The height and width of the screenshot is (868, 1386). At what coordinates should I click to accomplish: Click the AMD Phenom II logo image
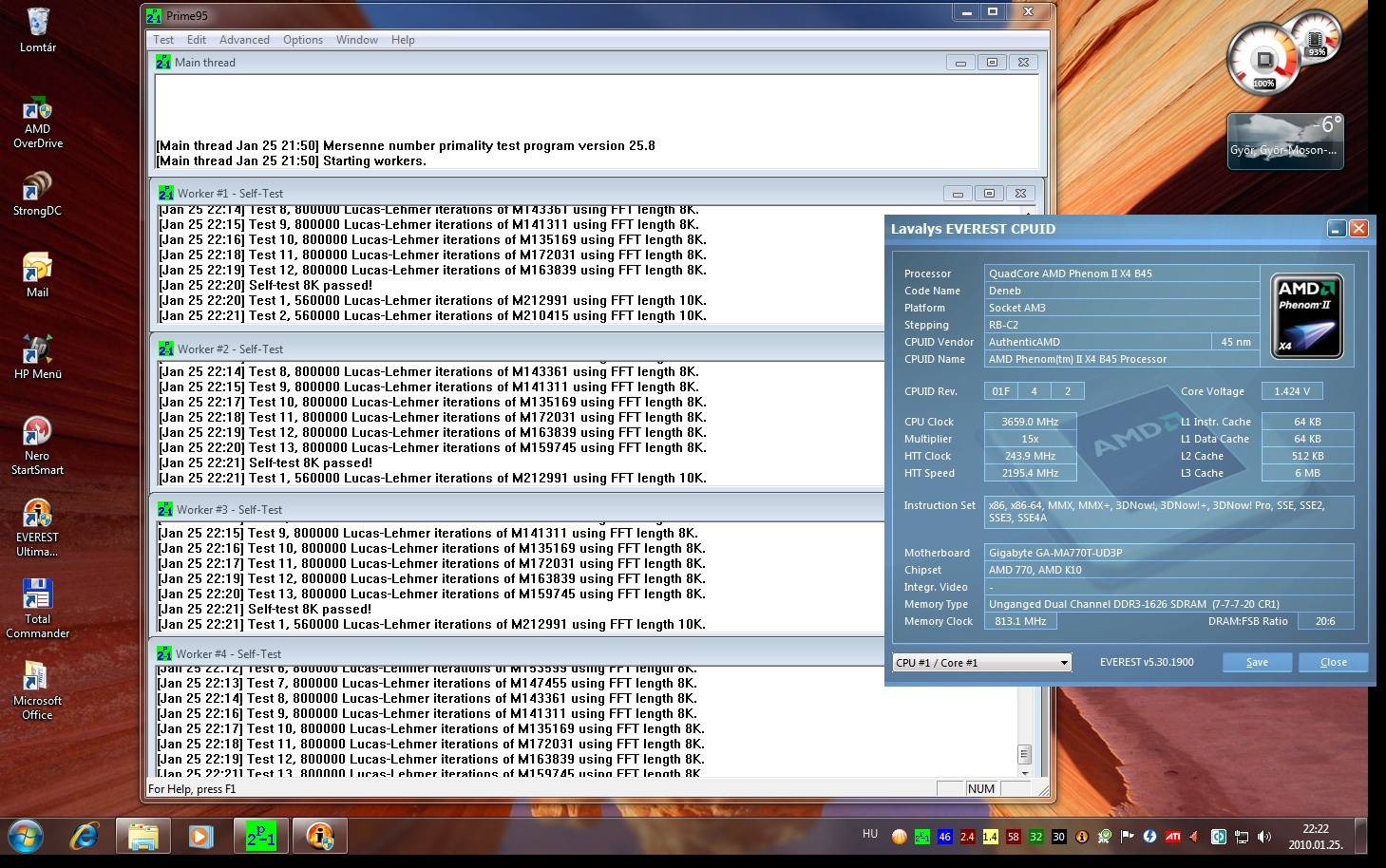click(x=1307, y=317)
